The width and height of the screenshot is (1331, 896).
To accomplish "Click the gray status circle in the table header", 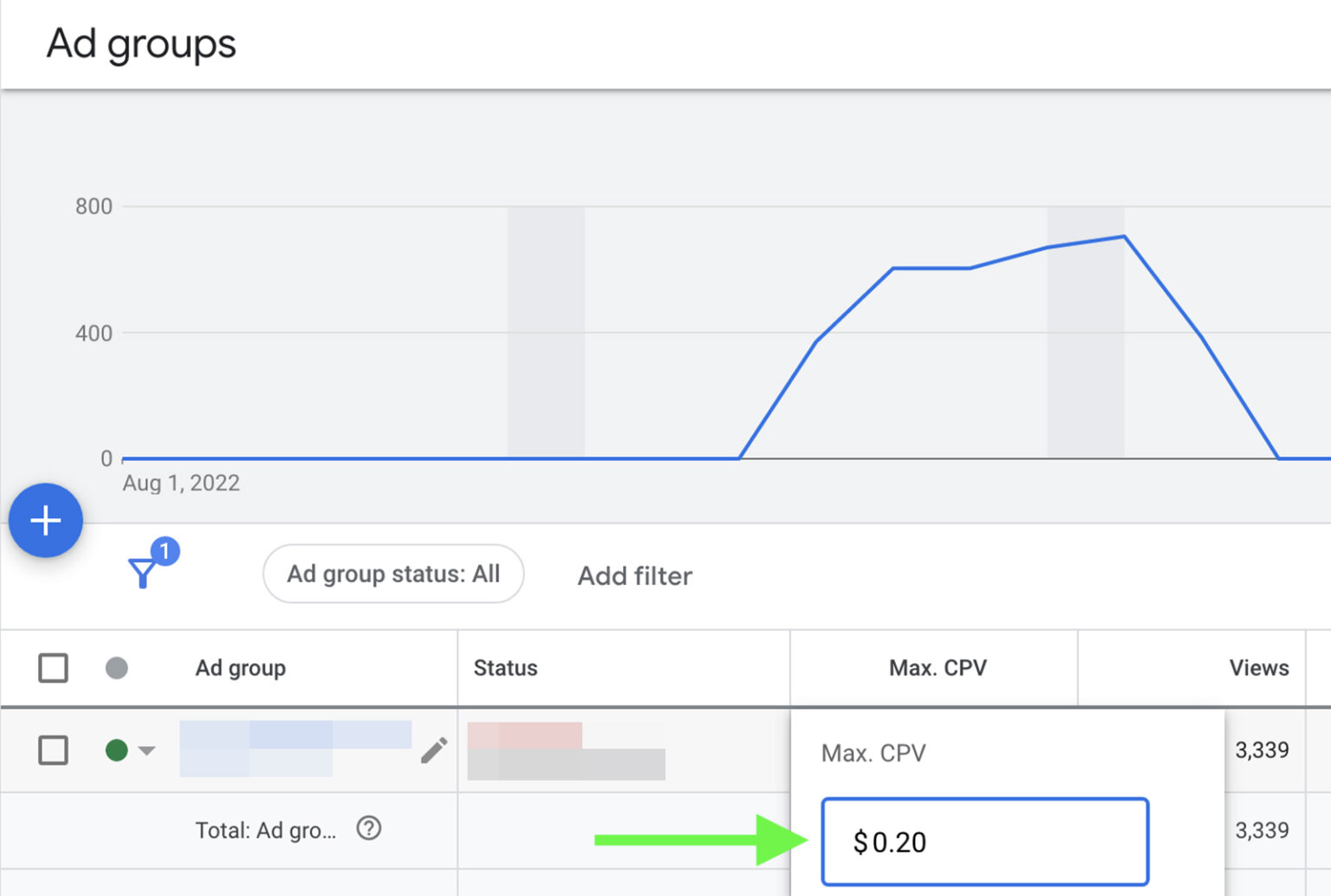I will 116,667.
